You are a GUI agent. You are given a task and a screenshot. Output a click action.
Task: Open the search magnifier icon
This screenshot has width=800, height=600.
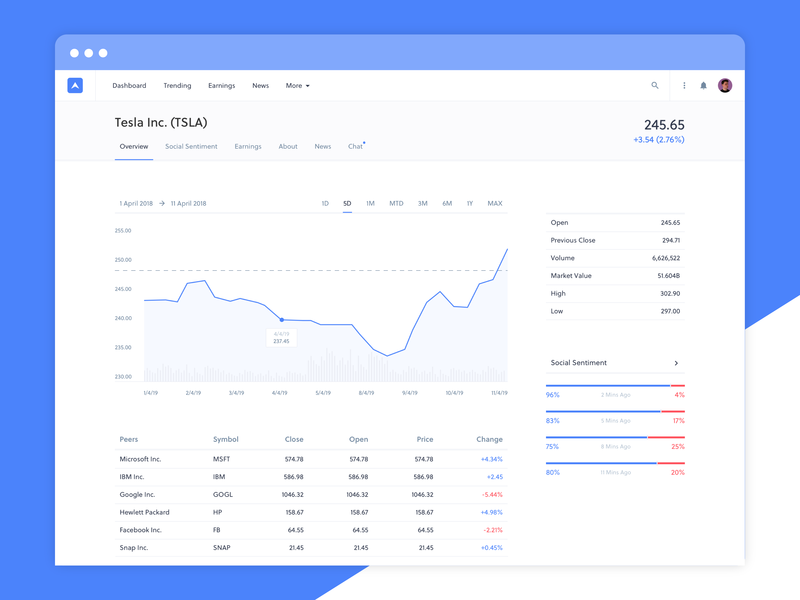[655, 85]
